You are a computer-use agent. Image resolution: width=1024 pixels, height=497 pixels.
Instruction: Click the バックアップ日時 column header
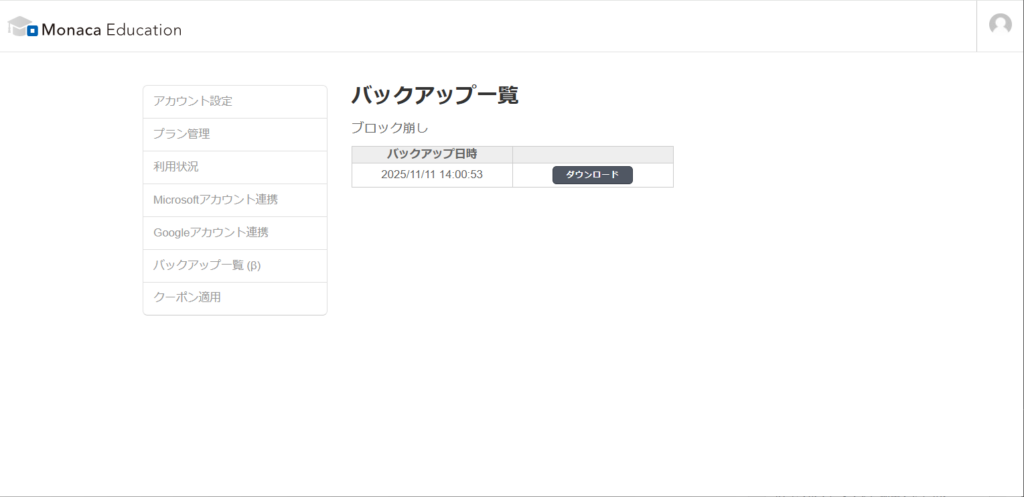432,154
